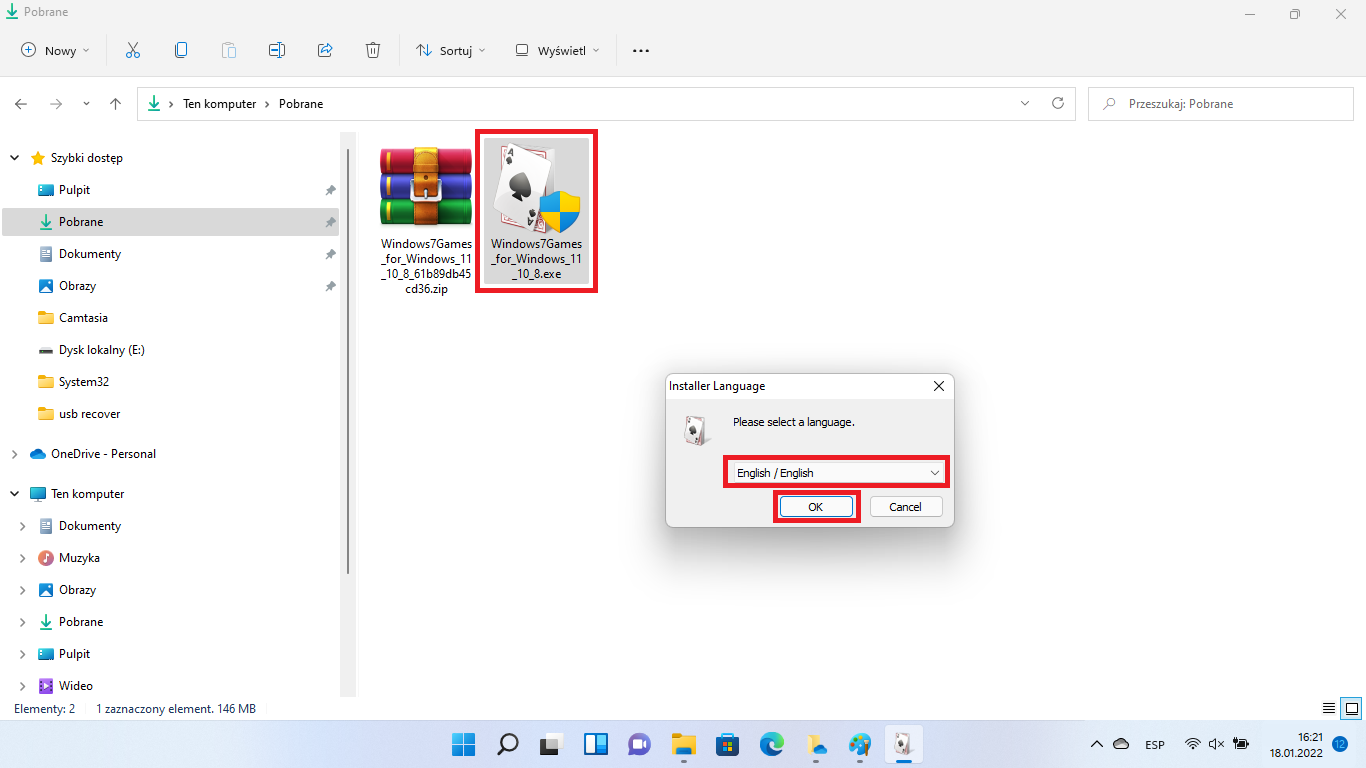Expand the Wideo tree node
Screen dimensions: 1366x768
click(22, 686)
